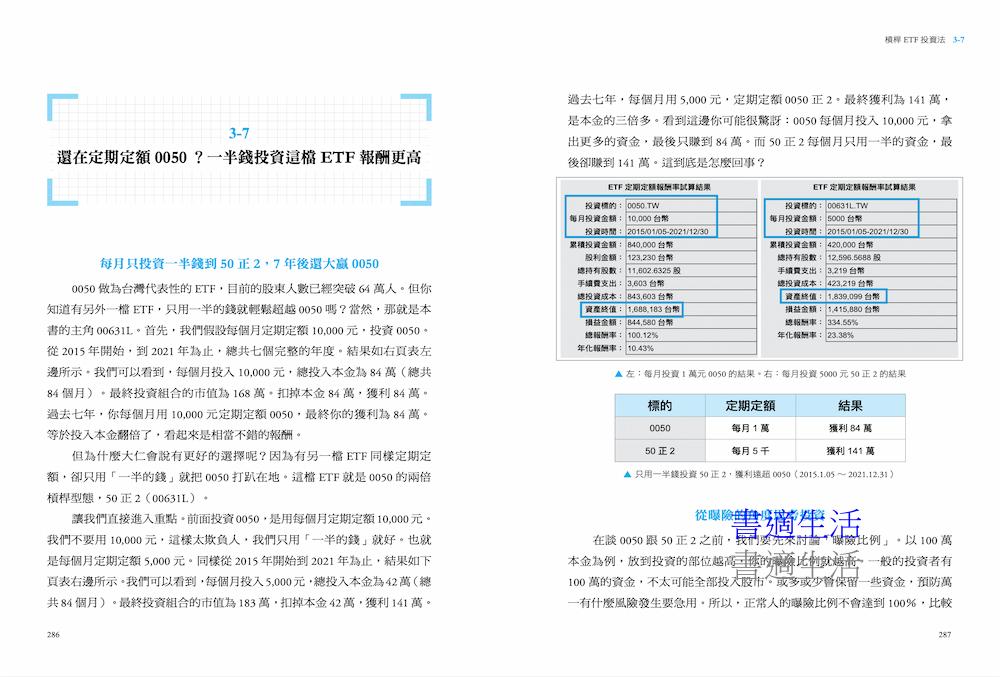Click the fee value "3,219 台幣"
This screenshot has width=1000, height=677.
(846, 270)
